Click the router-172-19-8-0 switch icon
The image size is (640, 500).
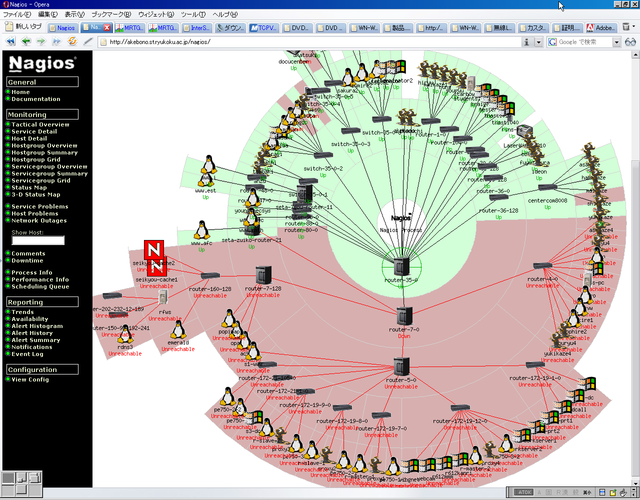342,407
